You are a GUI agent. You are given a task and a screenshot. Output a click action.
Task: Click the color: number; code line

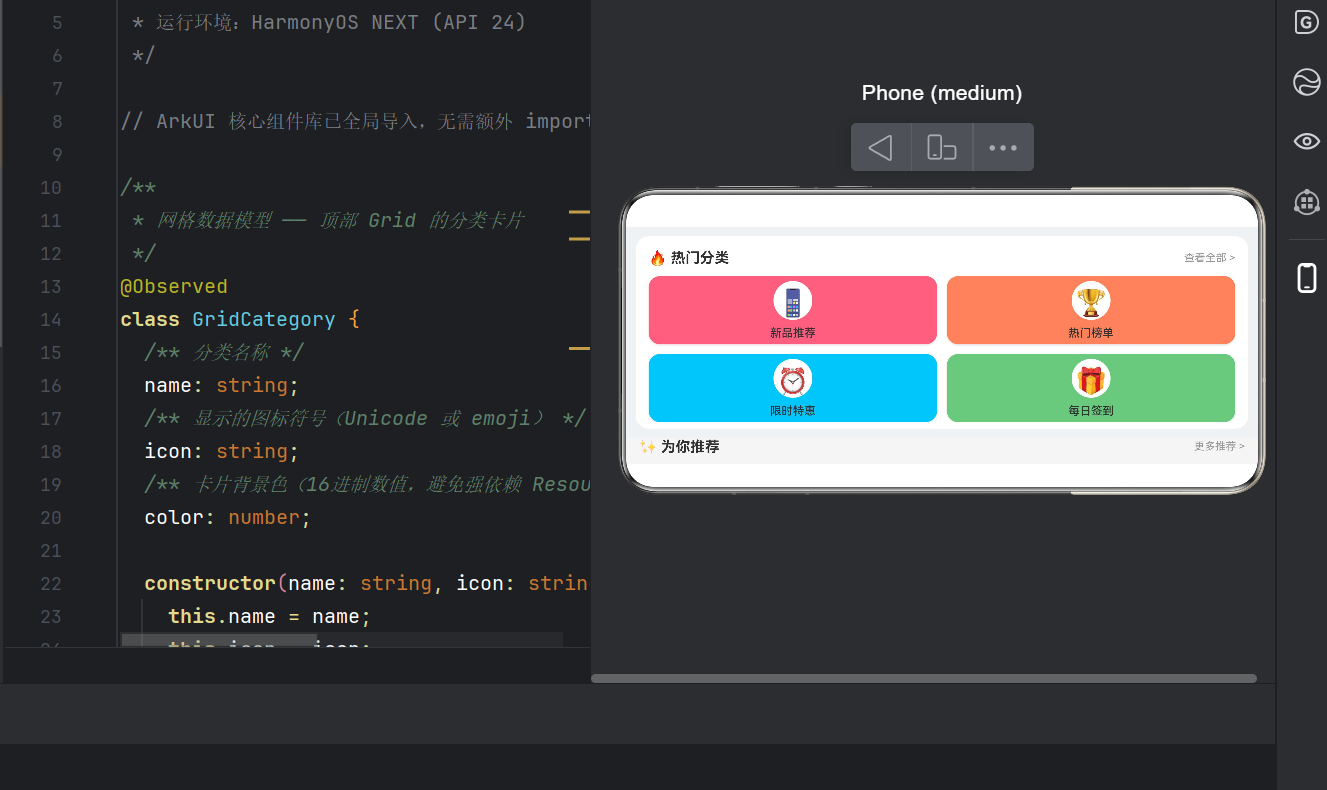click(x=228, y=518)
